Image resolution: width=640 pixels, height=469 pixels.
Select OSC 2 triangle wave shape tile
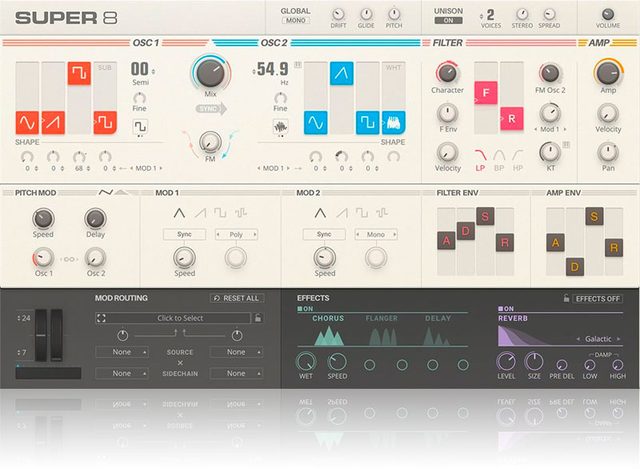(x=342, y=73)
